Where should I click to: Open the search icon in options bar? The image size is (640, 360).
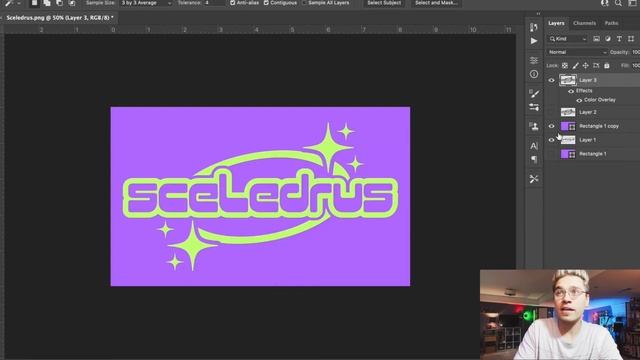pyautogui.click(x=618, y=3)
